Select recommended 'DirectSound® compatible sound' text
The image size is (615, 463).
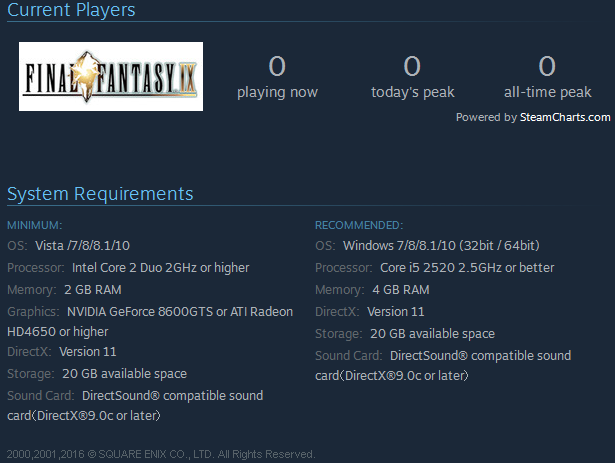click(x=480, y=355)
